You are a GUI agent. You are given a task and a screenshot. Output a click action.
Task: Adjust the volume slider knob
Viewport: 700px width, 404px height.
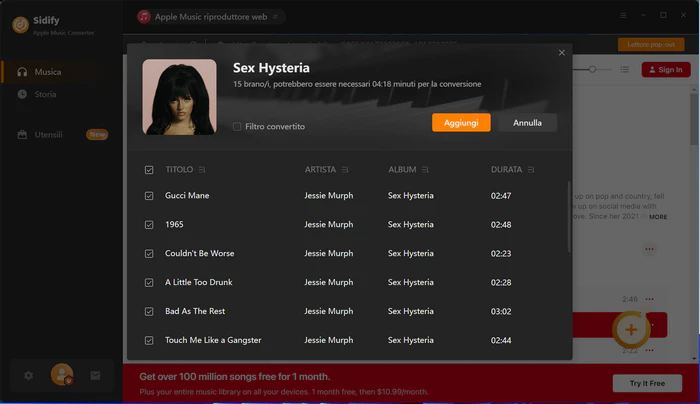coord(592,69)
